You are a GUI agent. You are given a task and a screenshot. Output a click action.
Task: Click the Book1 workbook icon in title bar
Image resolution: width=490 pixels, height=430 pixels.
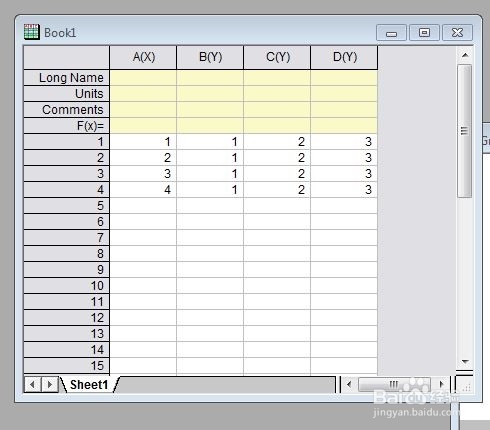point(32,32)
